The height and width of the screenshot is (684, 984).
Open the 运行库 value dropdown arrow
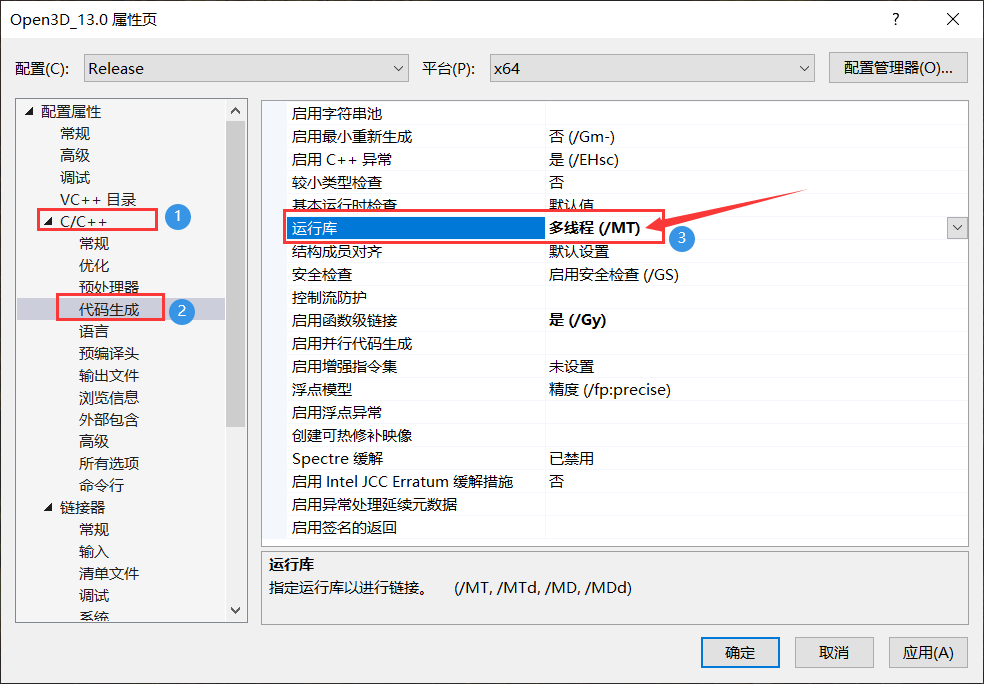(x=957, y=228)
